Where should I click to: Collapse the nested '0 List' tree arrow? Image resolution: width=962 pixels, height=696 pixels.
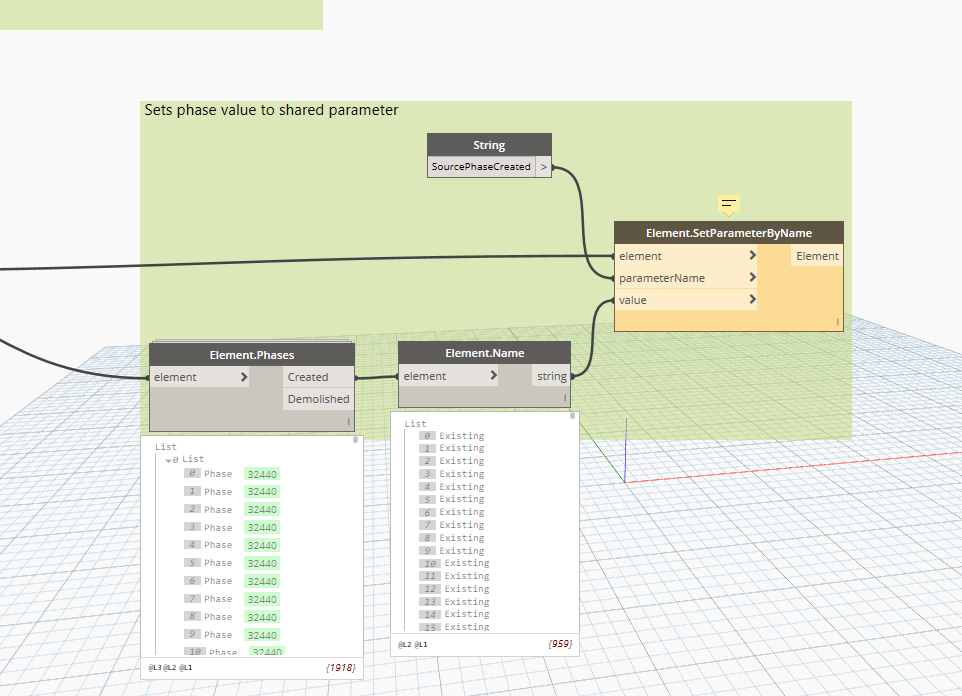(x=170, y=459)
